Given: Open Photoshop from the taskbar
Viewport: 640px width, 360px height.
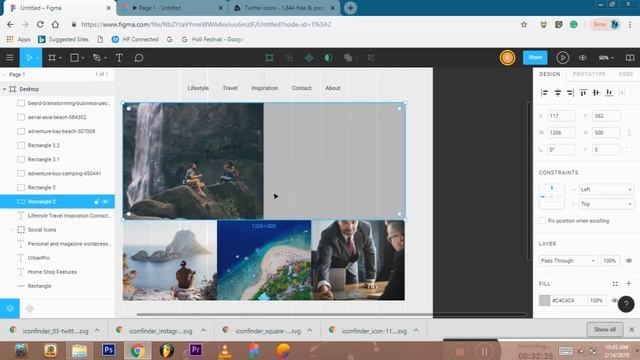Looking at the screenshot, I should 109,350.
